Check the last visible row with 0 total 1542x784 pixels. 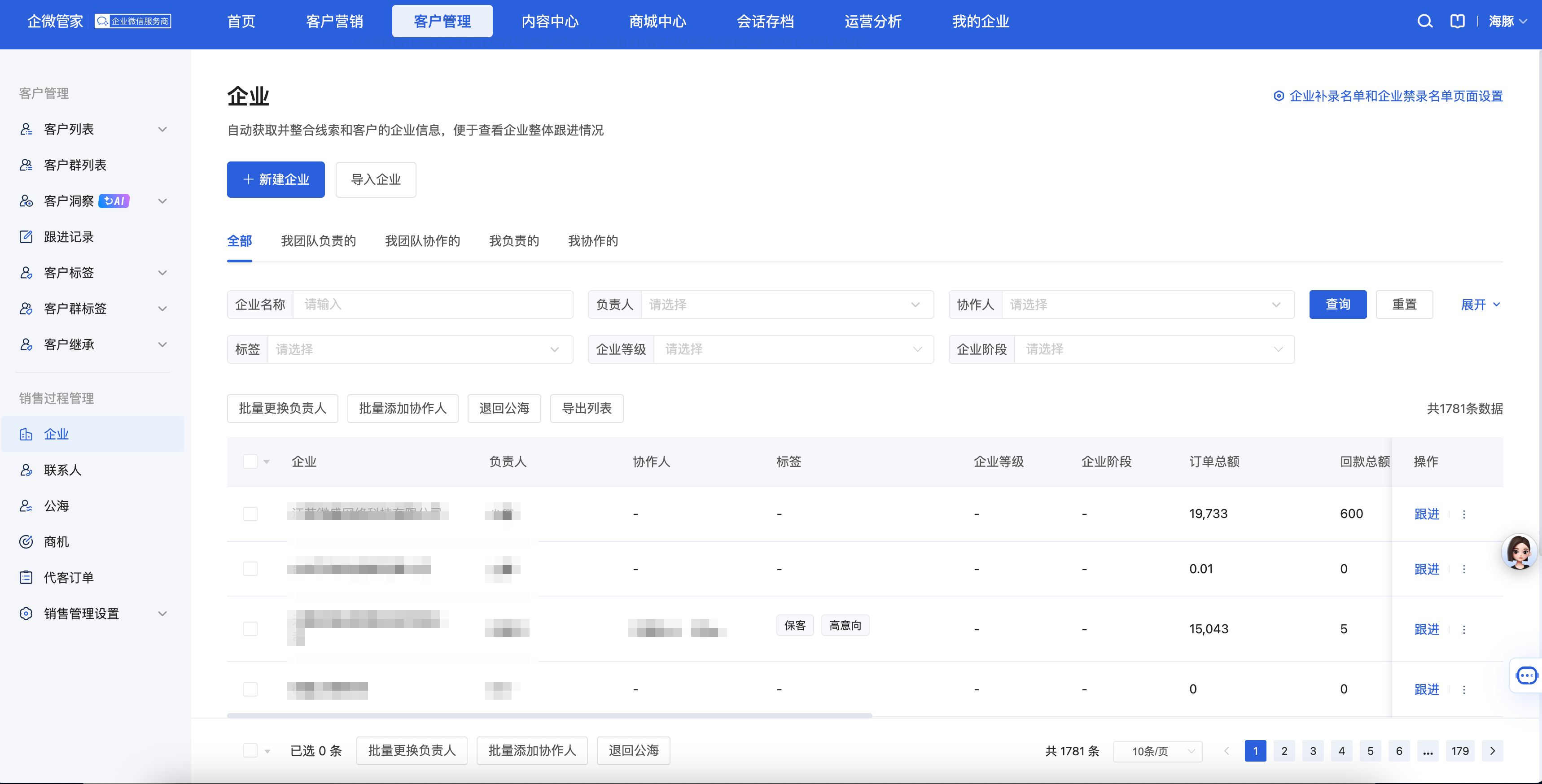pyautogui.click(x=250, y=689)
